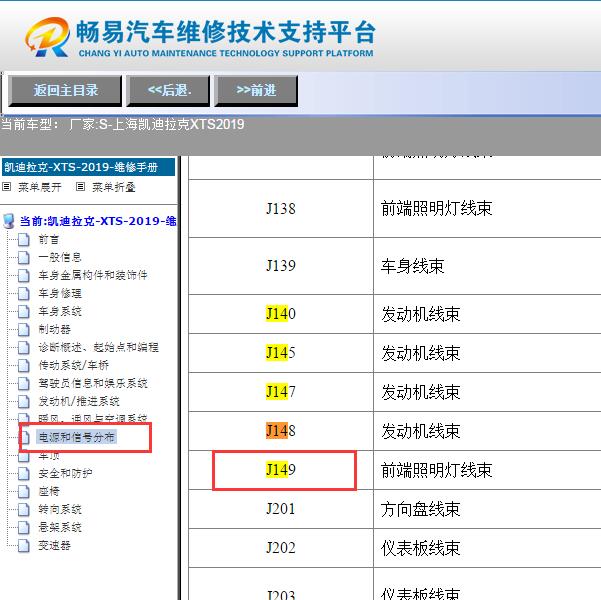Click the J138 table cell
Image resolution: width=601 pixels, height=600 pixels.
[281, 209]
